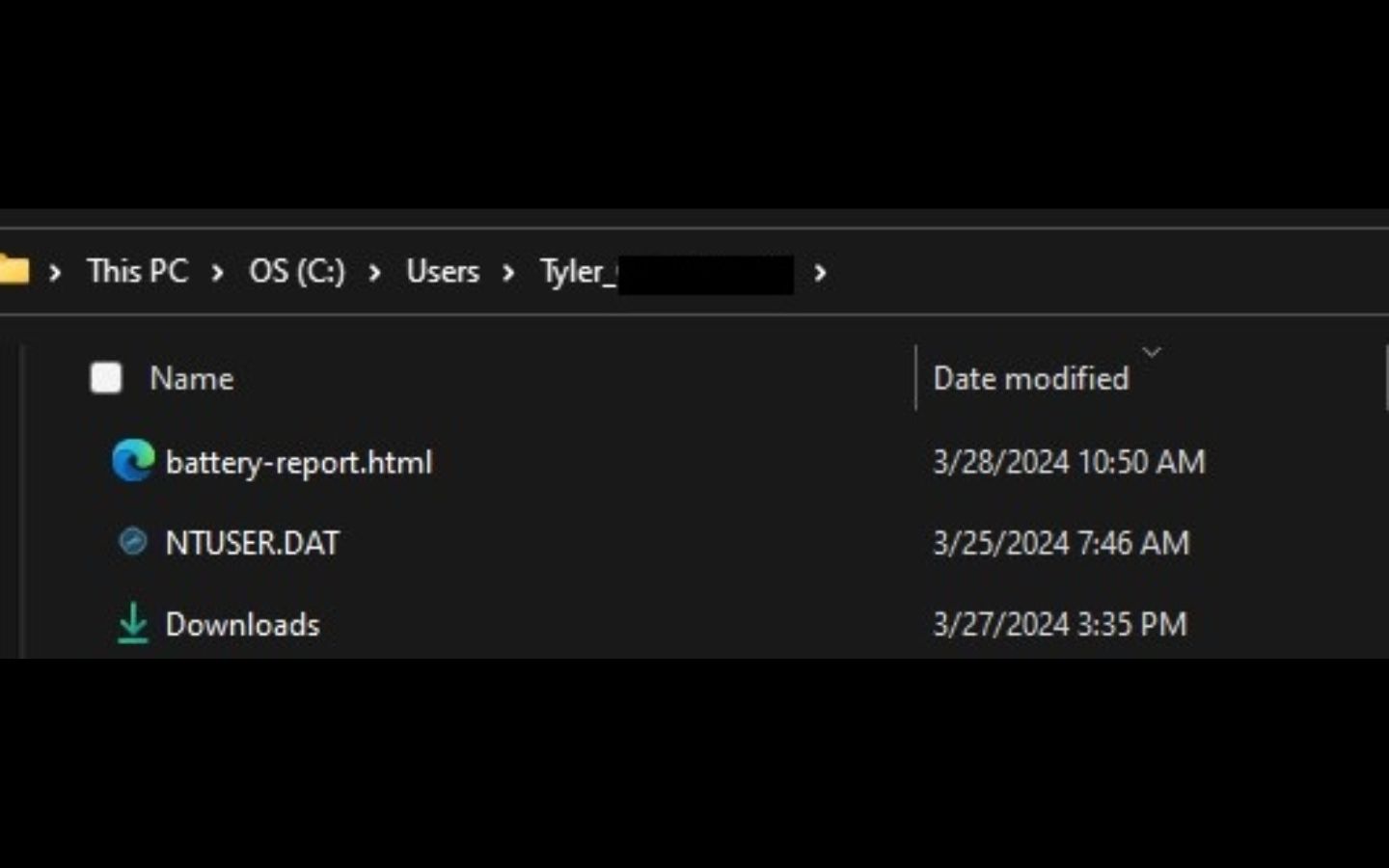Navigate to This PC breadcrumb
Viewport: 1389px width, 868px height.
[137, 271]
